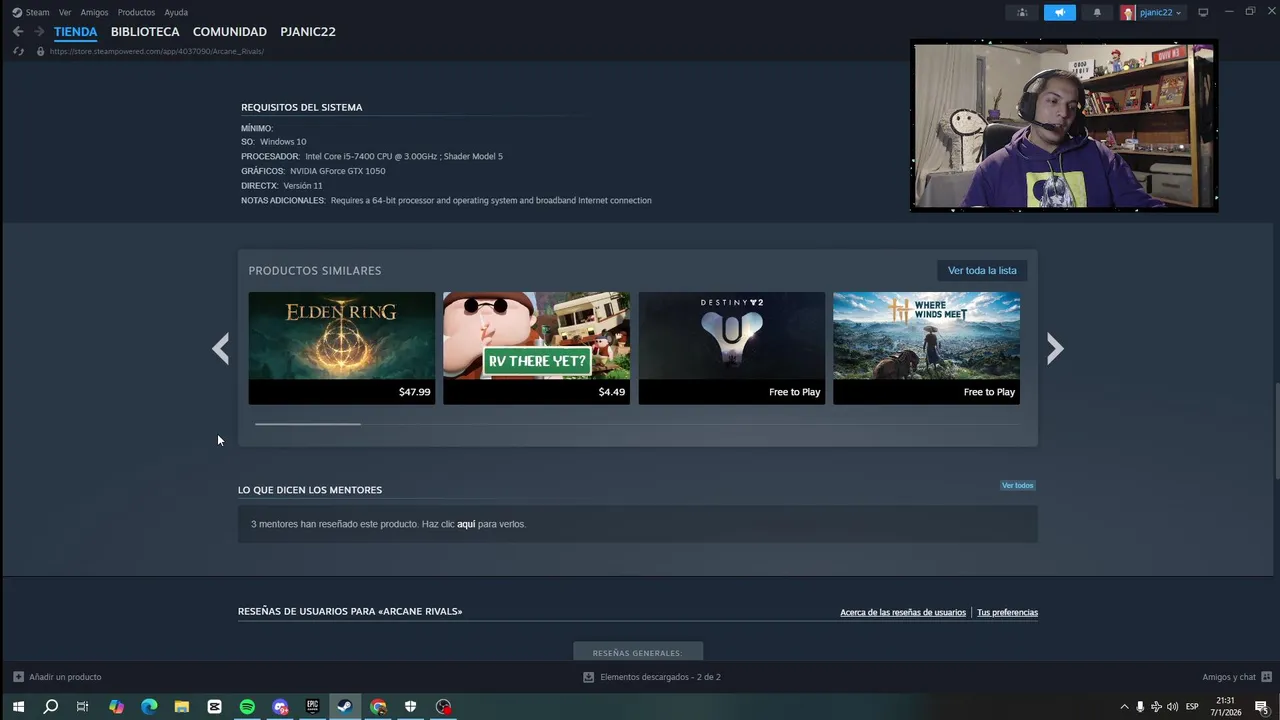The width and height of the screenshot is (1280, 720).
Task: Switch to the TIENDA tab
Action: point(76,32)
